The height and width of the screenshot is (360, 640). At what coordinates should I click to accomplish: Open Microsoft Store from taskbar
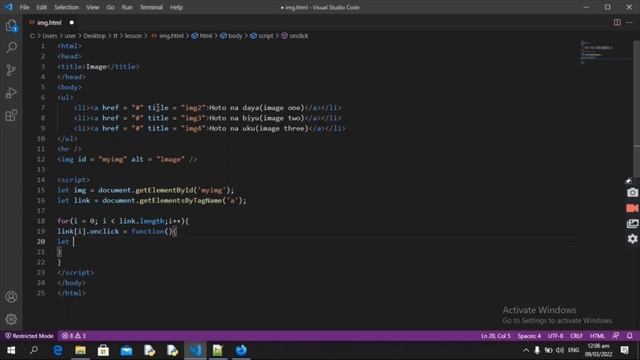click(x=103, y=350)
